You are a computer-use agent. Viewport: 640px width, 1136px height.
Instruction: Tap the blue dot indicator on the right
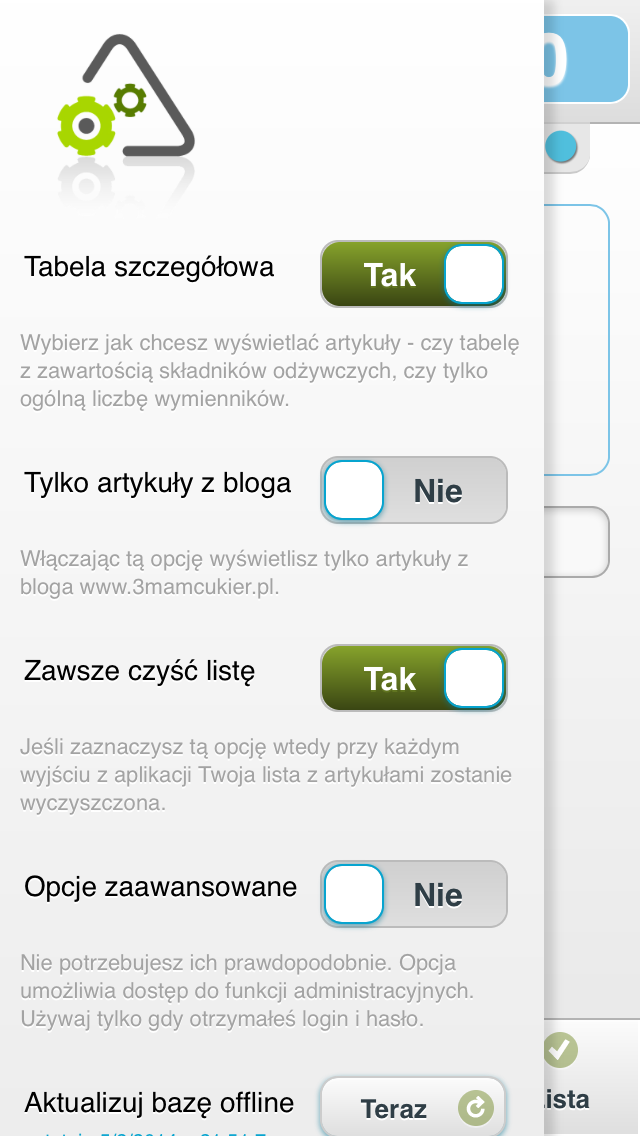pos(562,147)
